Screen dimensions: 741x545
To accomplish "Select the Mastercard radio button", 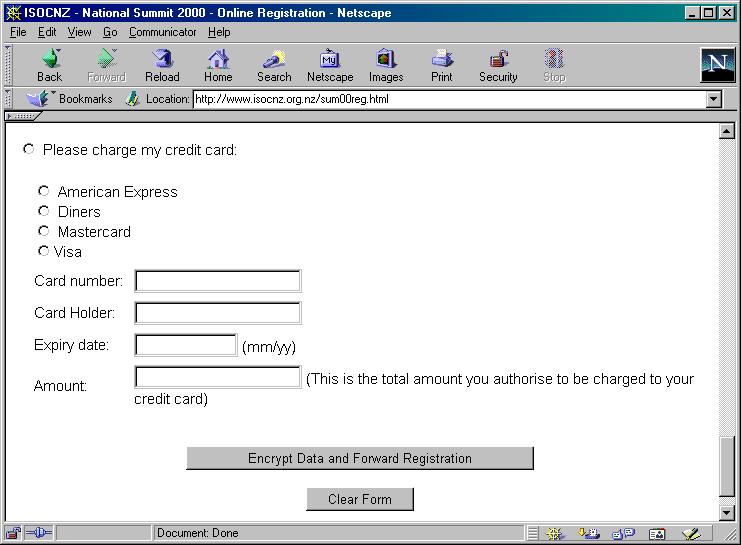I will tap(44, 231).
